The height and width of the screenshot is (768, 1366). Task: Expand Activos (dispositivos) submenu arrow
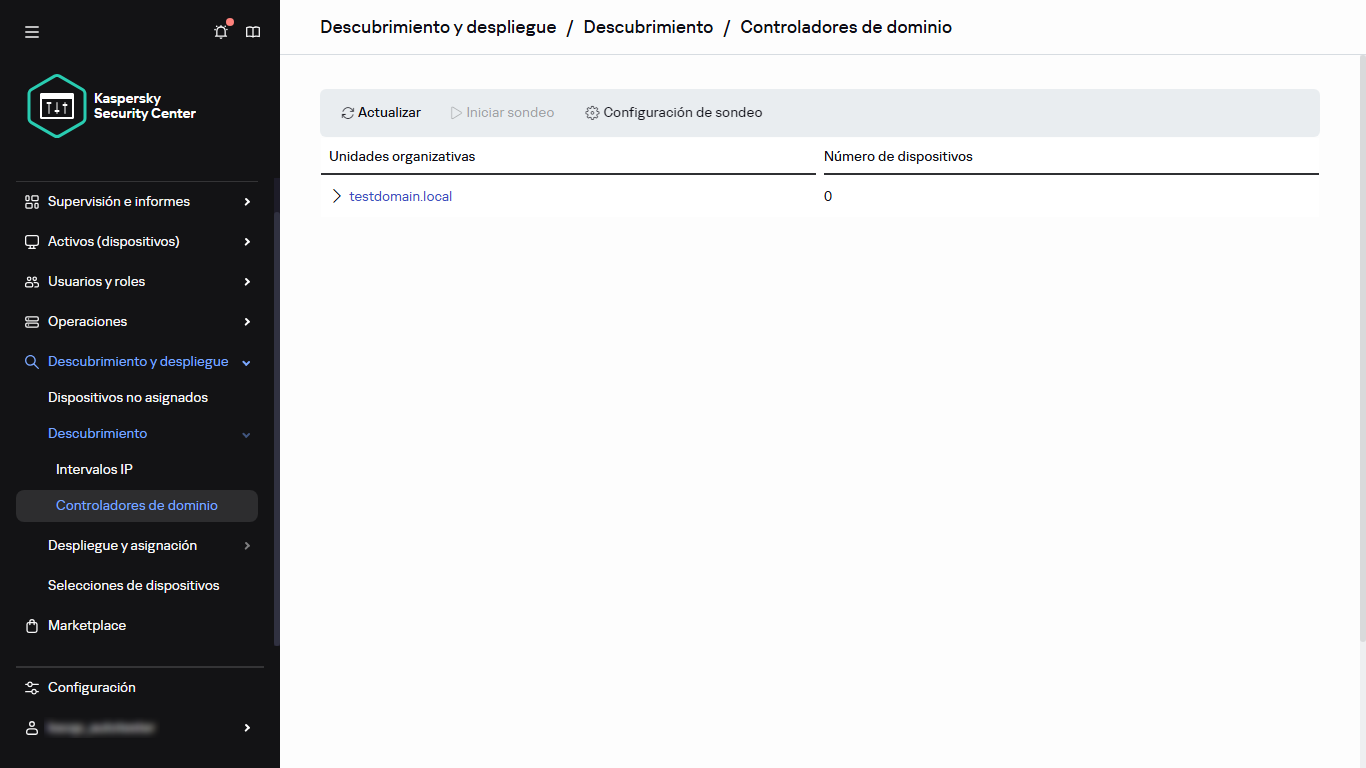coord(247,242)
